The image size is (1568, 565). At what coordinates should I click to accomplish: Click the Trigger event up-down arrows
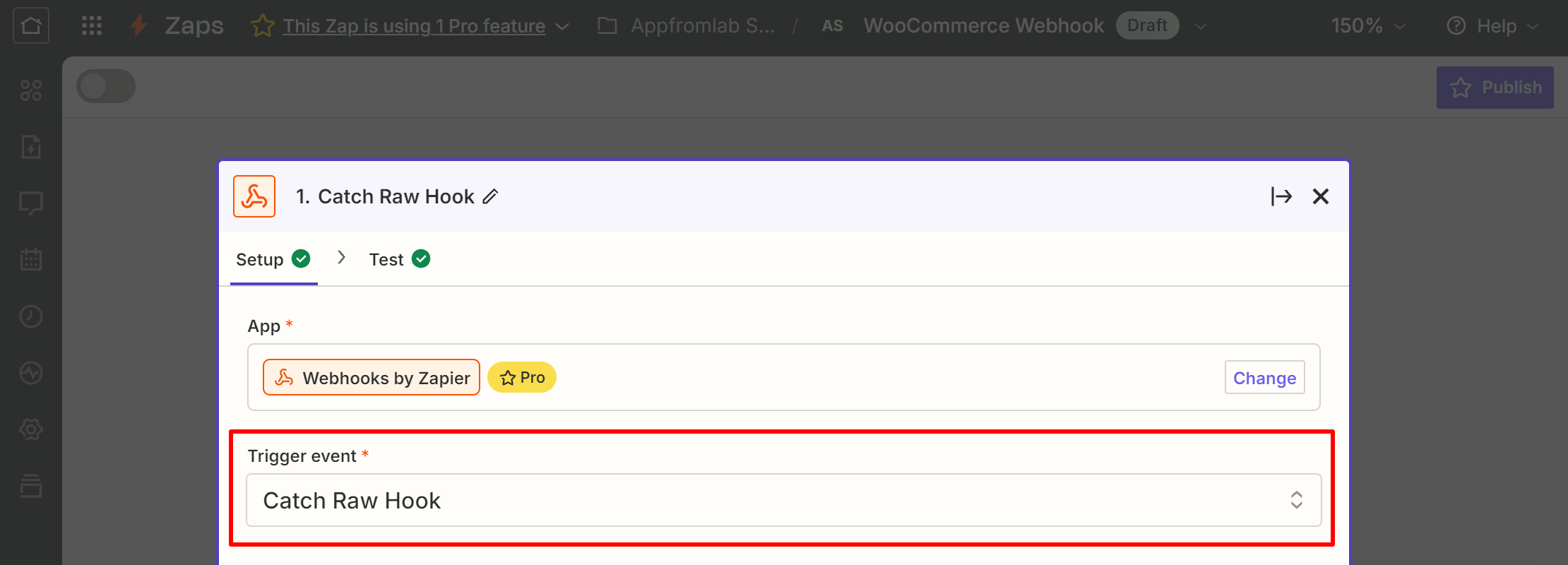pos(1297,500)
